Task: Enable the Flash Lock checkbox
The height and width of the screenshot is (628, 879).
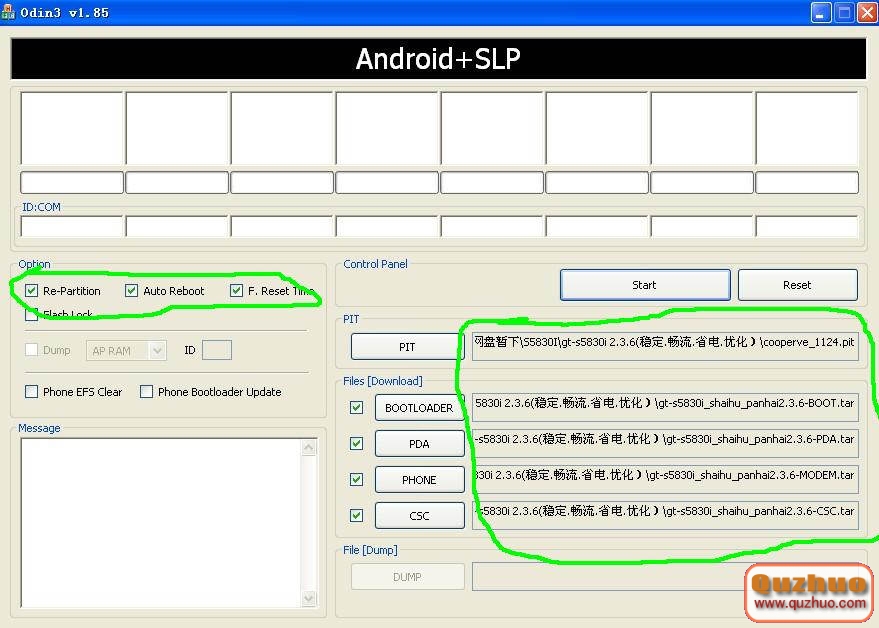Action: point(31,315)
